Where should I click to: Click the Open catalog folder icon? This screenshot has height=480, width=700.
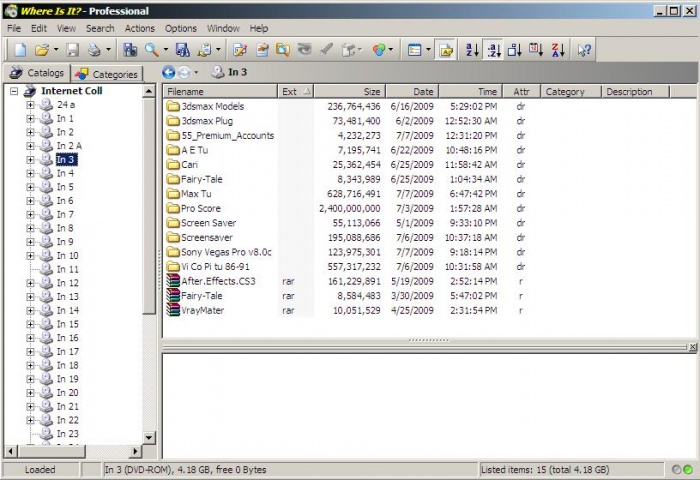[41, 49]
